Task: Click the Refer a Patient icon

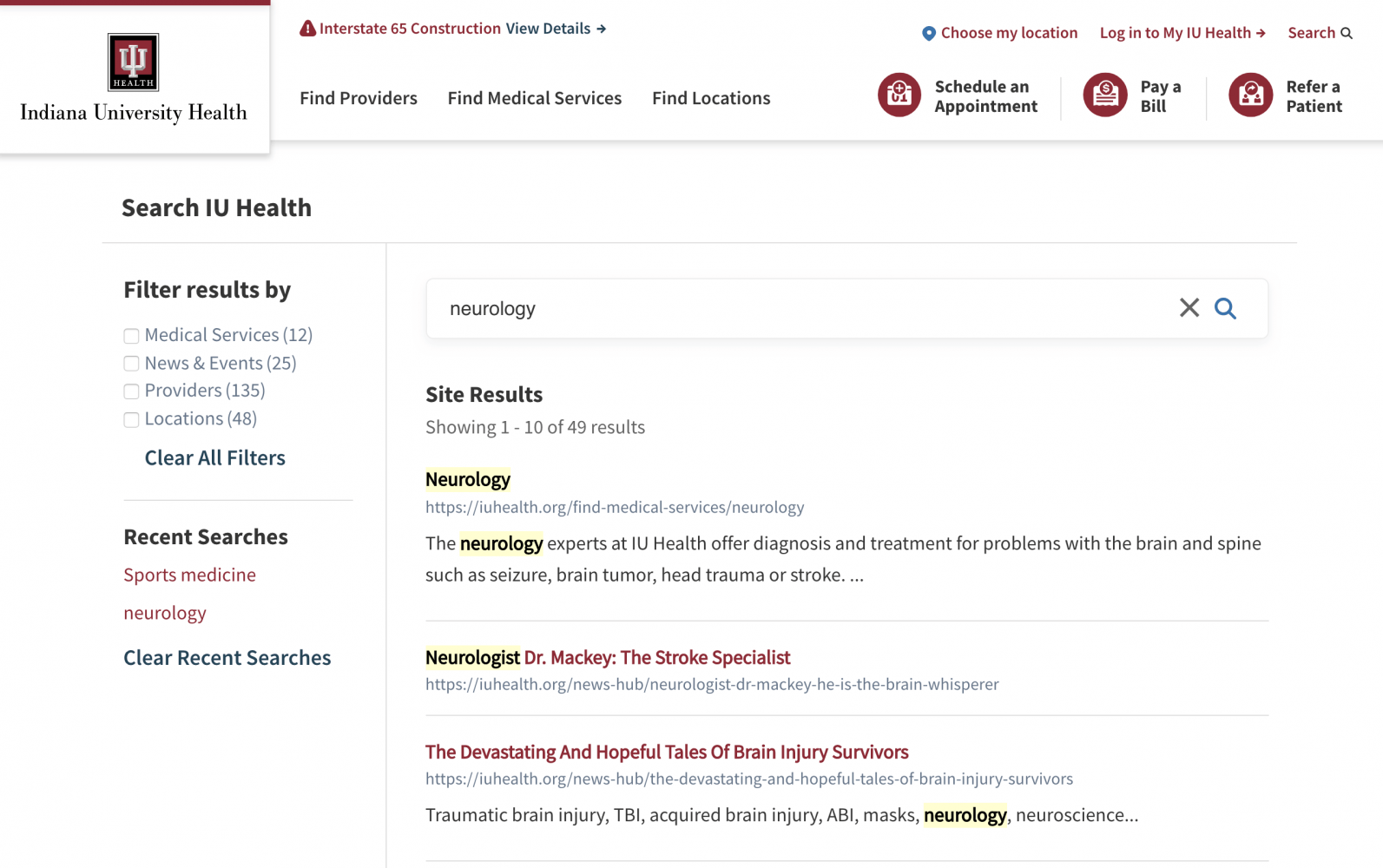Action: coord(1251,95)
